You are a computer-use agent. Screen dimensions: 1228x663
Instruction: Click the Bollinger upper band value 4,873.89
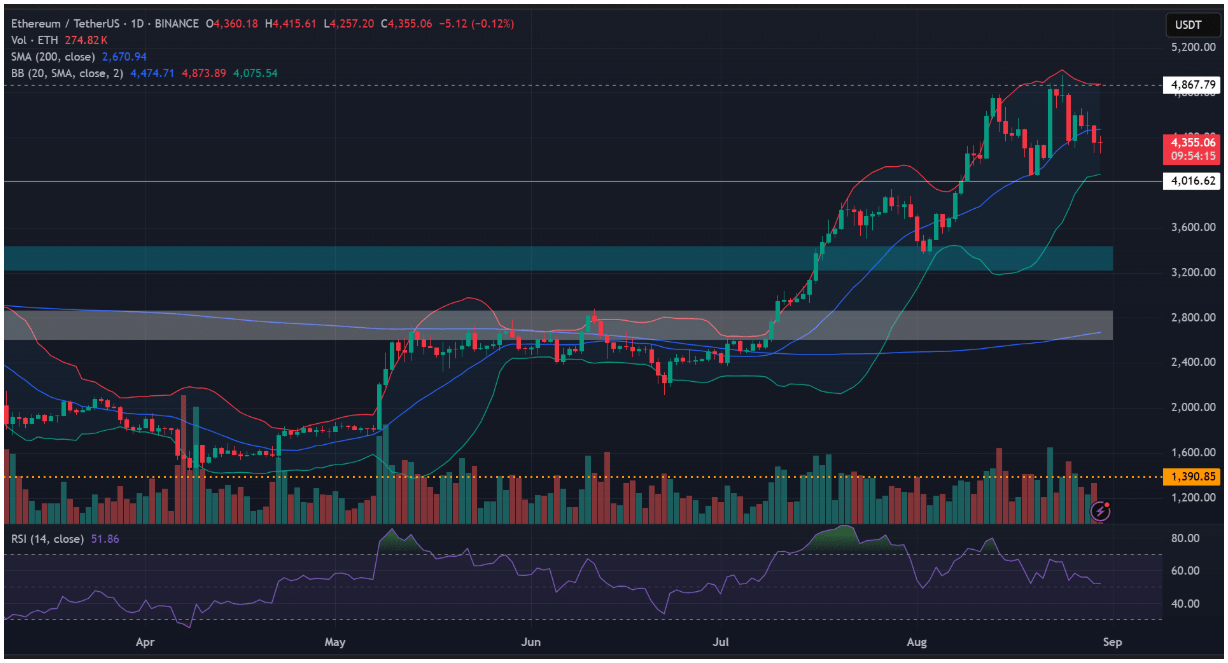click(203, 73)
